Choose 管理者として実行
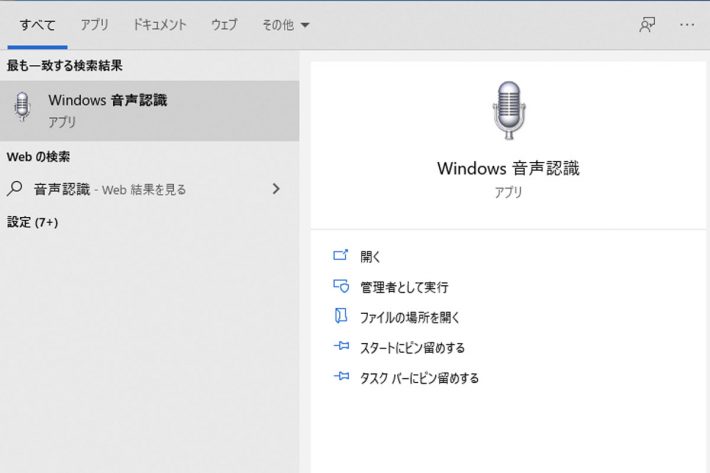The height and width of the screenshot is (473, 710). [x=404, y=287]
